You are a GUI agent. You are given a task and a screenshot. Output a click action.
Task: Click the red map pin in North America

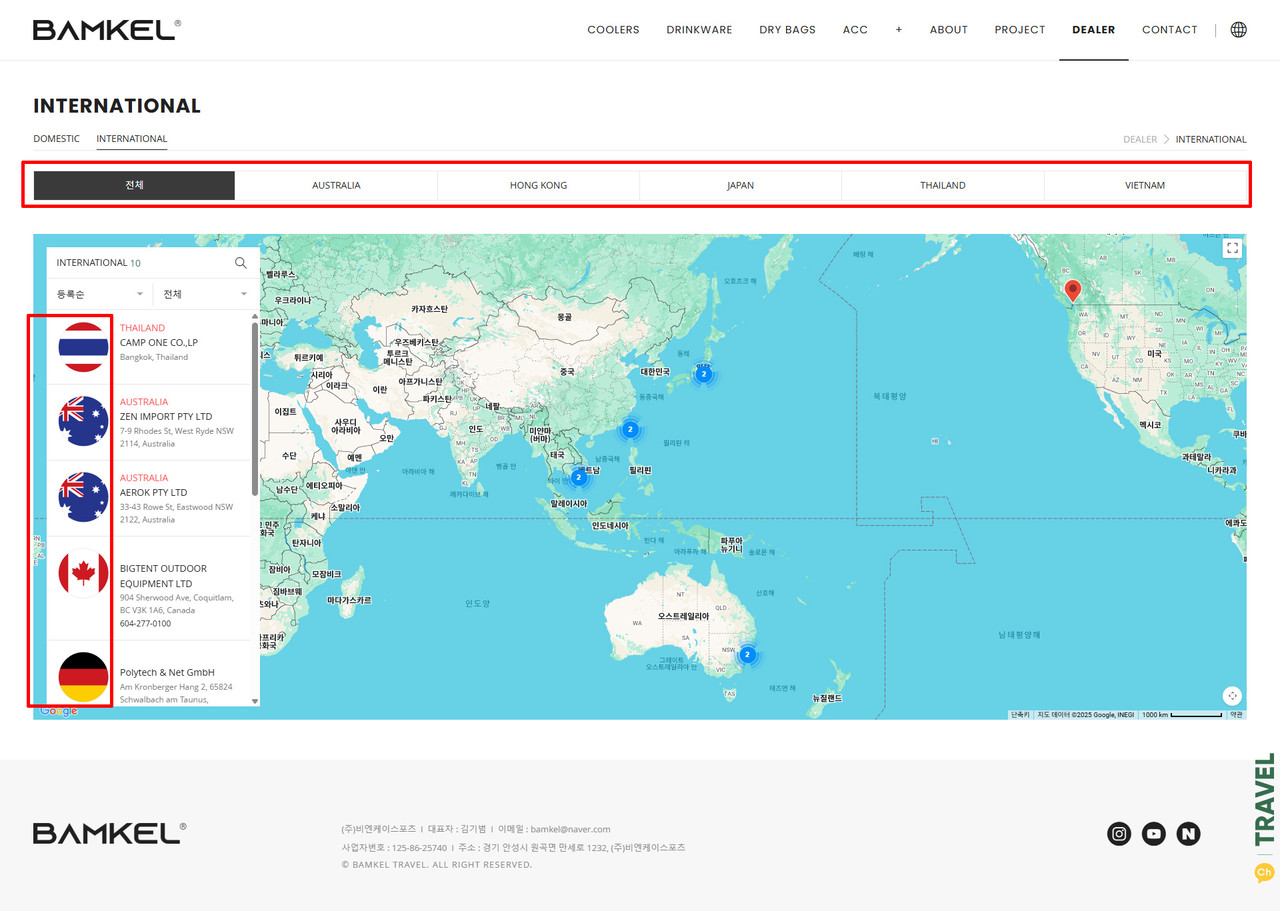click(1073, 291)
